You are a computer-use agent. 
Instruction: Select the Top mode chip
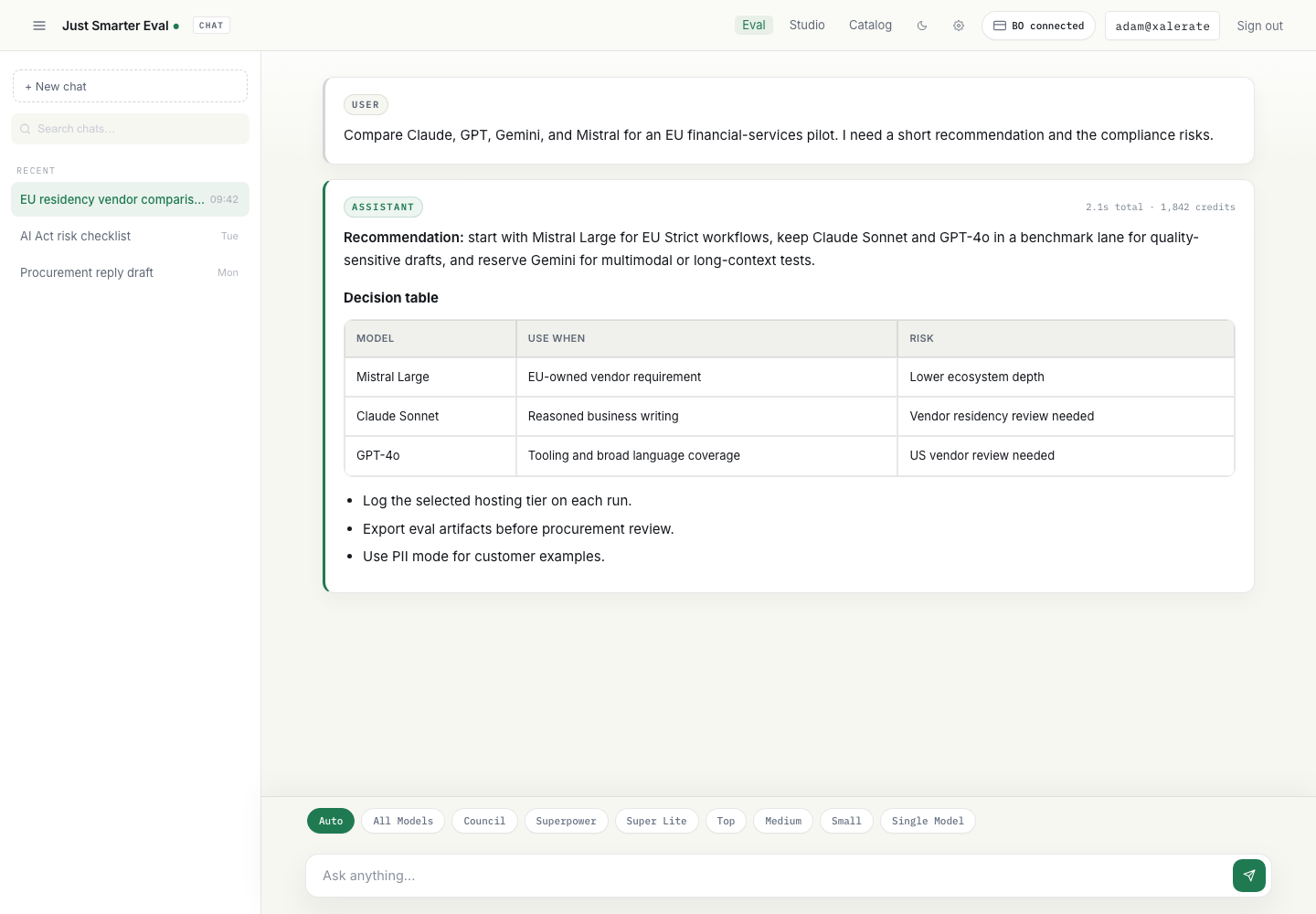coord(726,821)
